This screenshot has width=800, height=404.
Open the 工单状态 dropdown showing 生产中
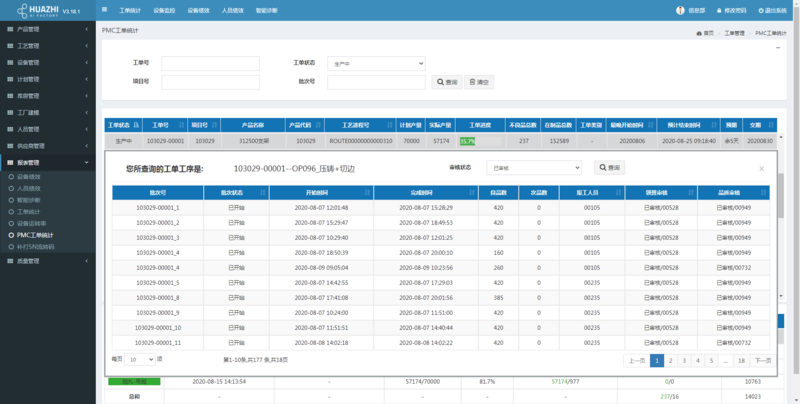[375, 63]
